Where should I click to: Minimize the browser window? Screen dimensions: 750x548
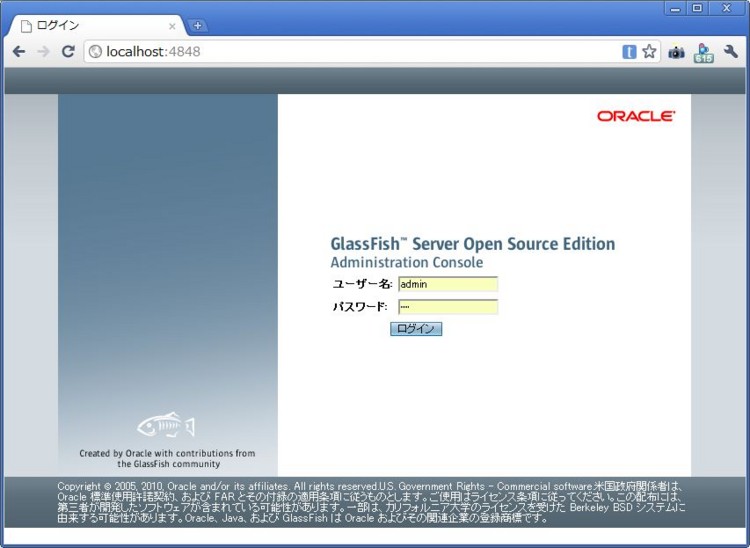tap(675, 9)
